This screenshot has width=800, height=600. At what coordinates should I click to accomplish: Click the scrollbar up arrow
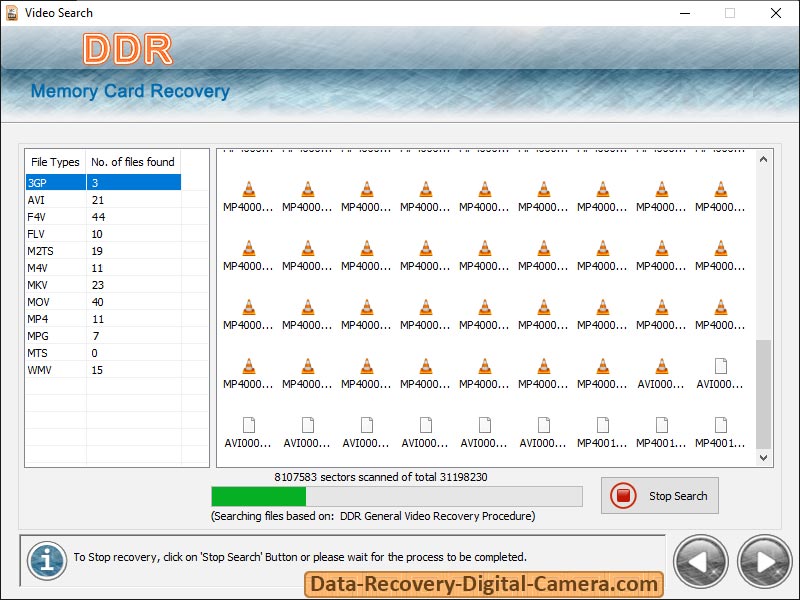pos(763,158)
